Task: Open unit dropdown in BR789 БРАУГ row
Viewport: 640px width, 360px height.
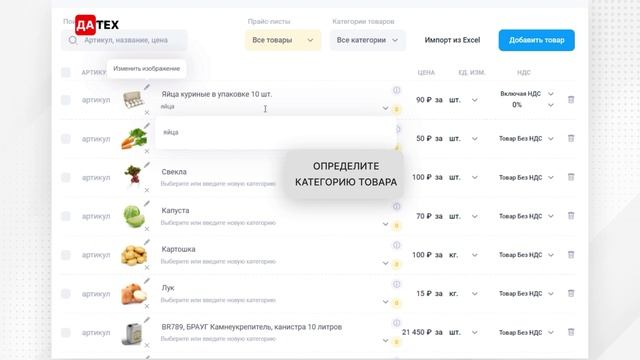Action: [474, 333]
